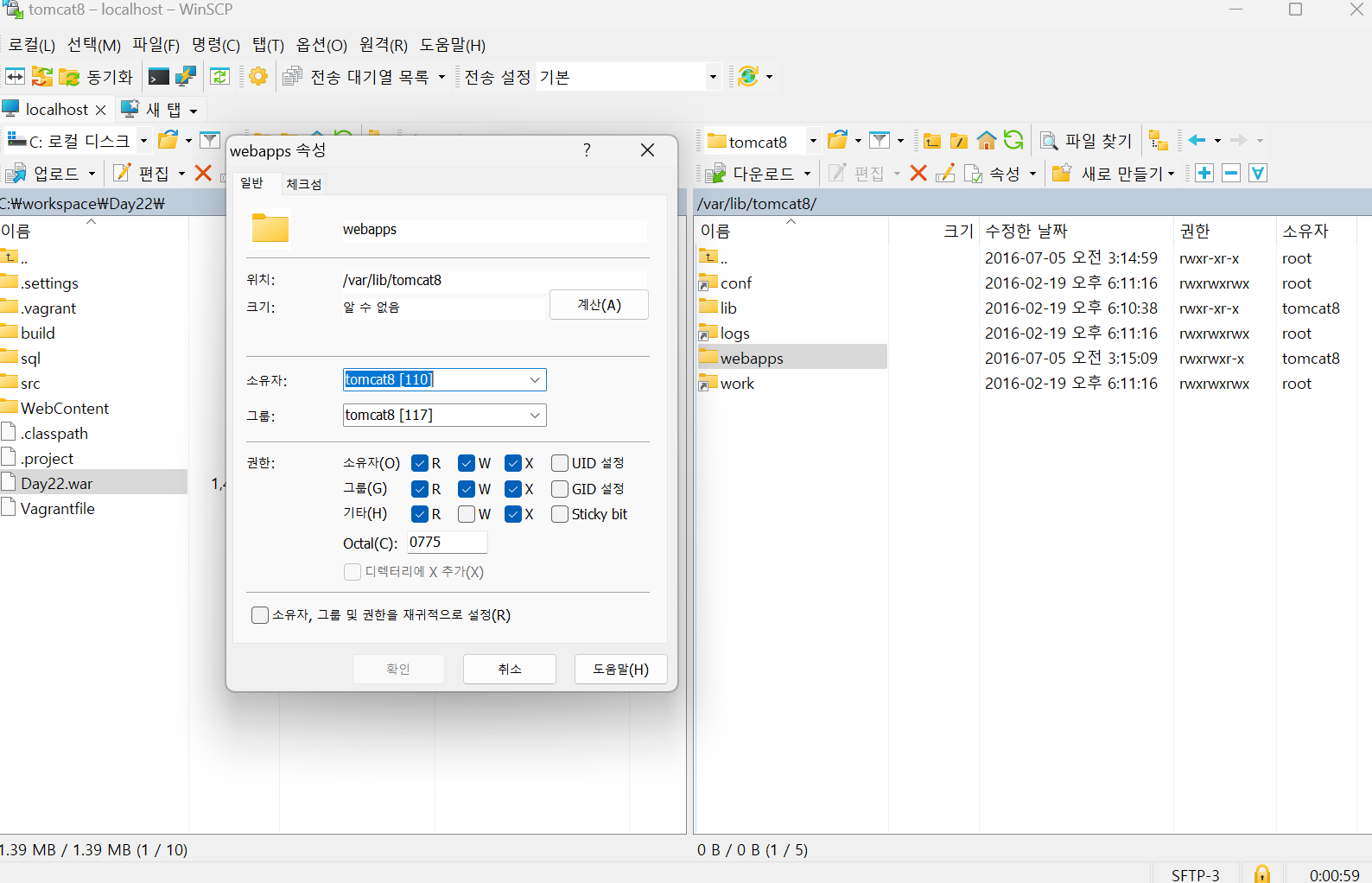Click the unselect files minus icon

(x=1231, y=173)
